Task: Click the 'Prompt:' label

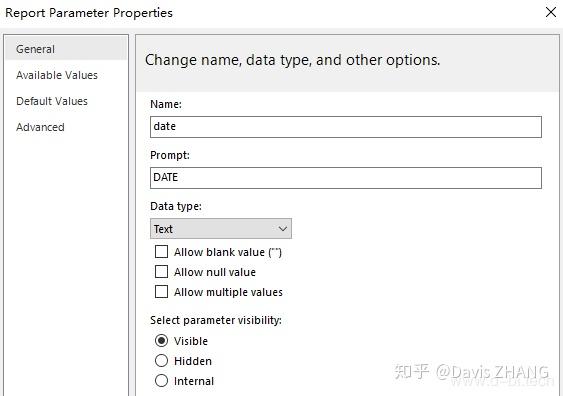Action: [170, 155]
